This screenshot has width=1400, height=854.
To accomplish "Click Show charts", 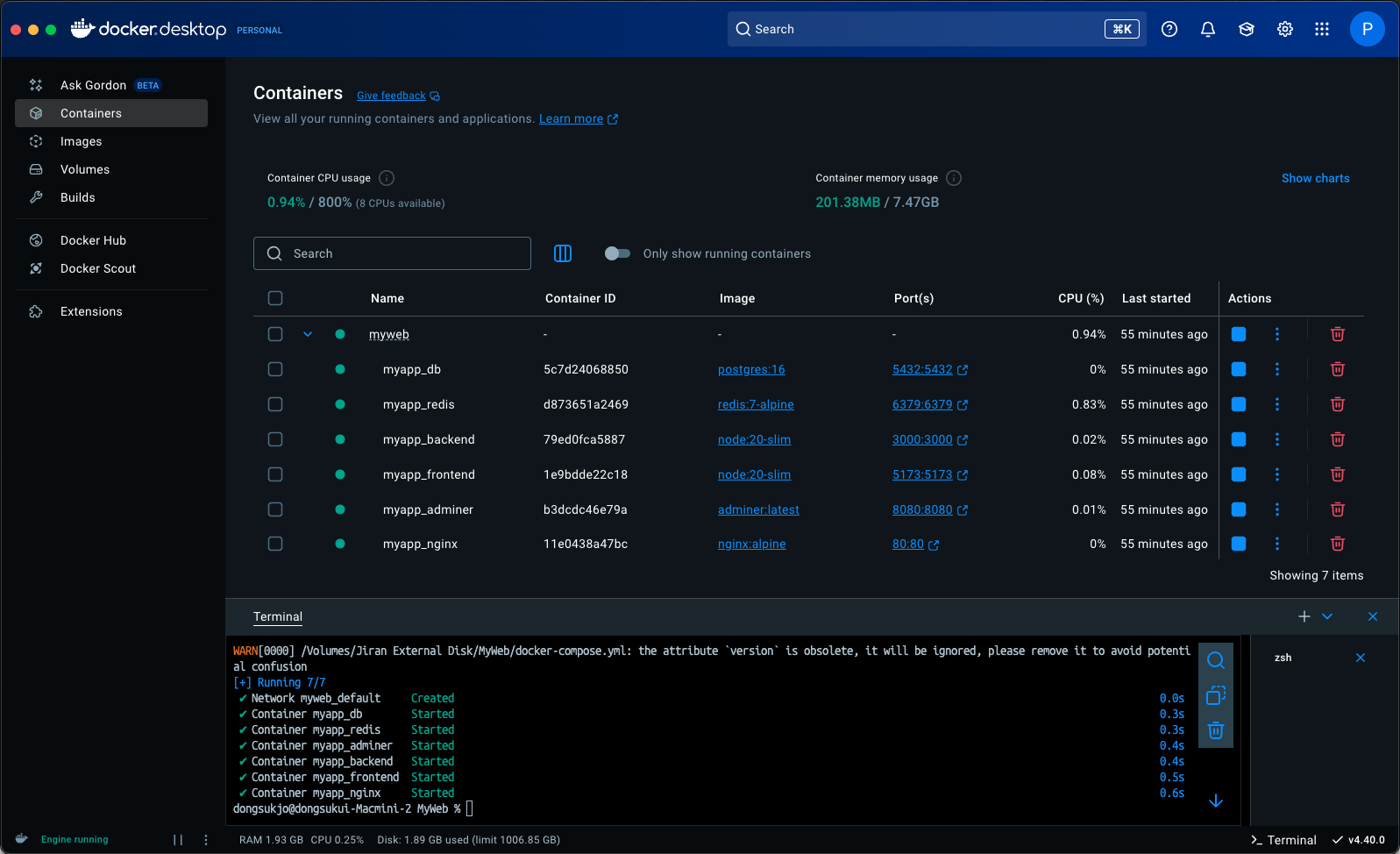I will pos(1315,178).
